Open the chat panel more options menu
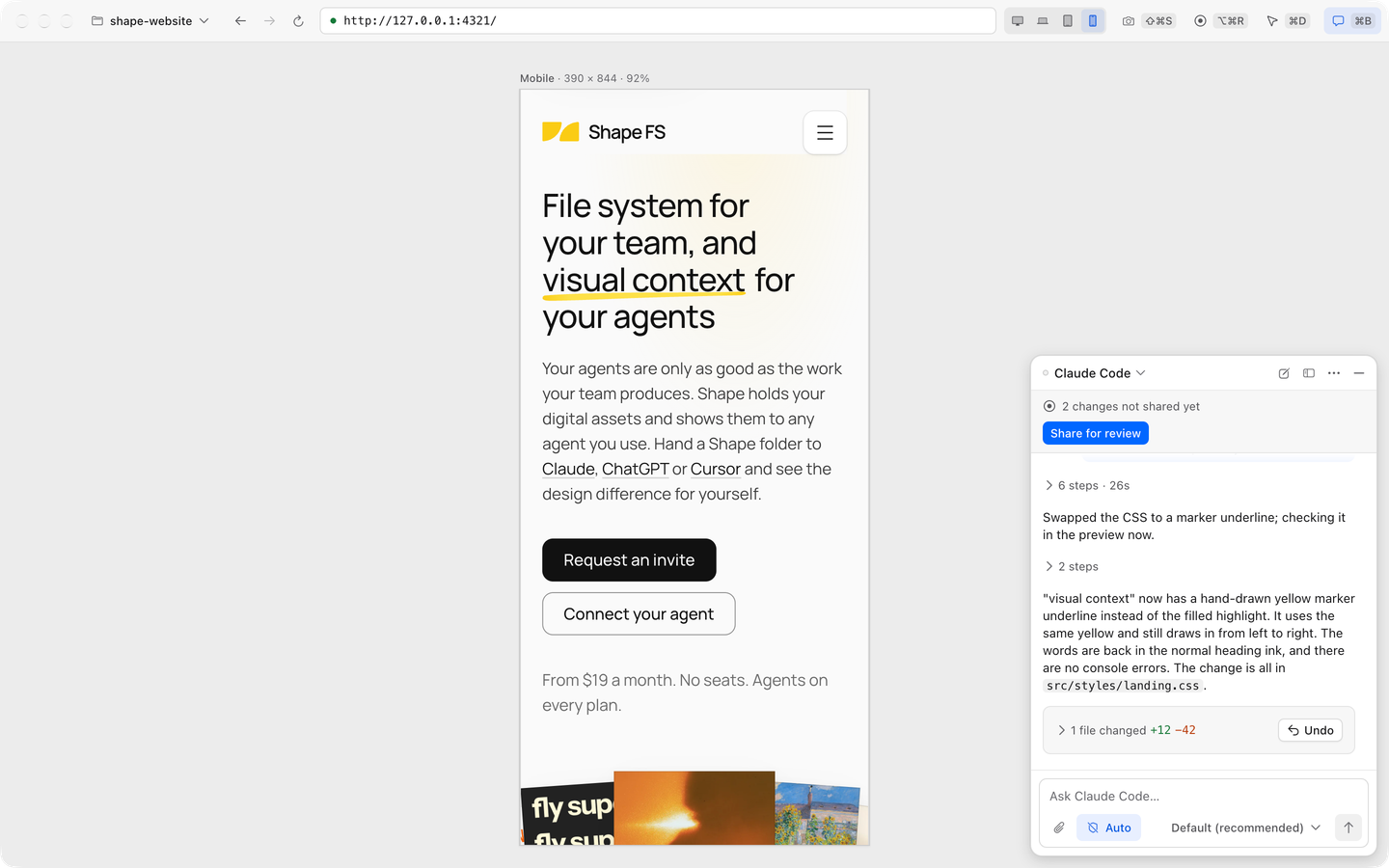 (x=1334, y=373)
